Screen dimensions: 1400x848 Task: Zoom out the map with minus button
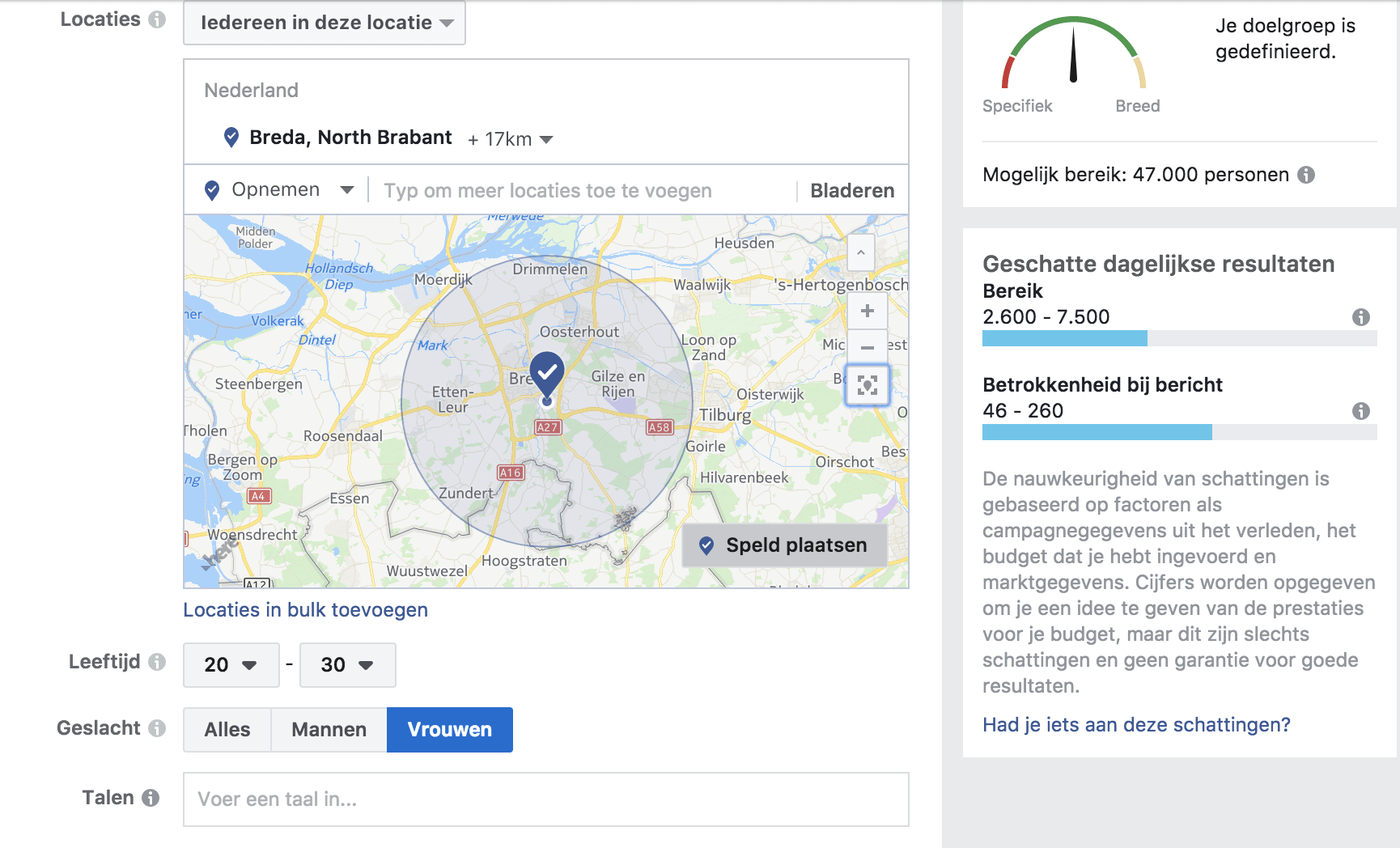click(868, 347)
